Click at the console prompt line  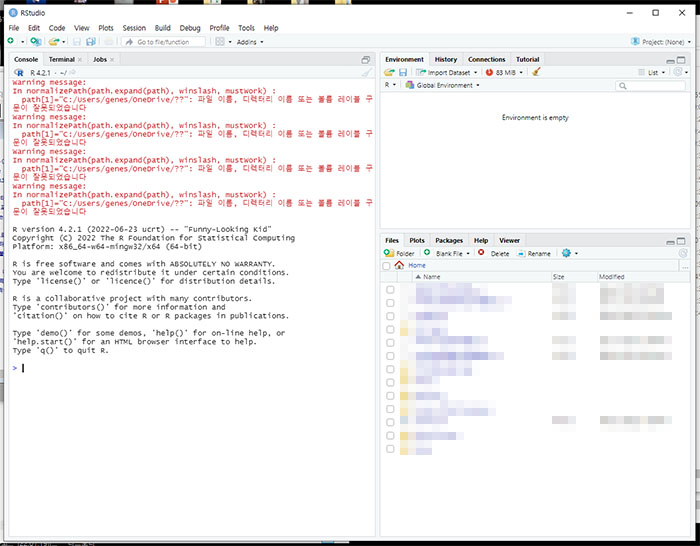tap(192, 368)
